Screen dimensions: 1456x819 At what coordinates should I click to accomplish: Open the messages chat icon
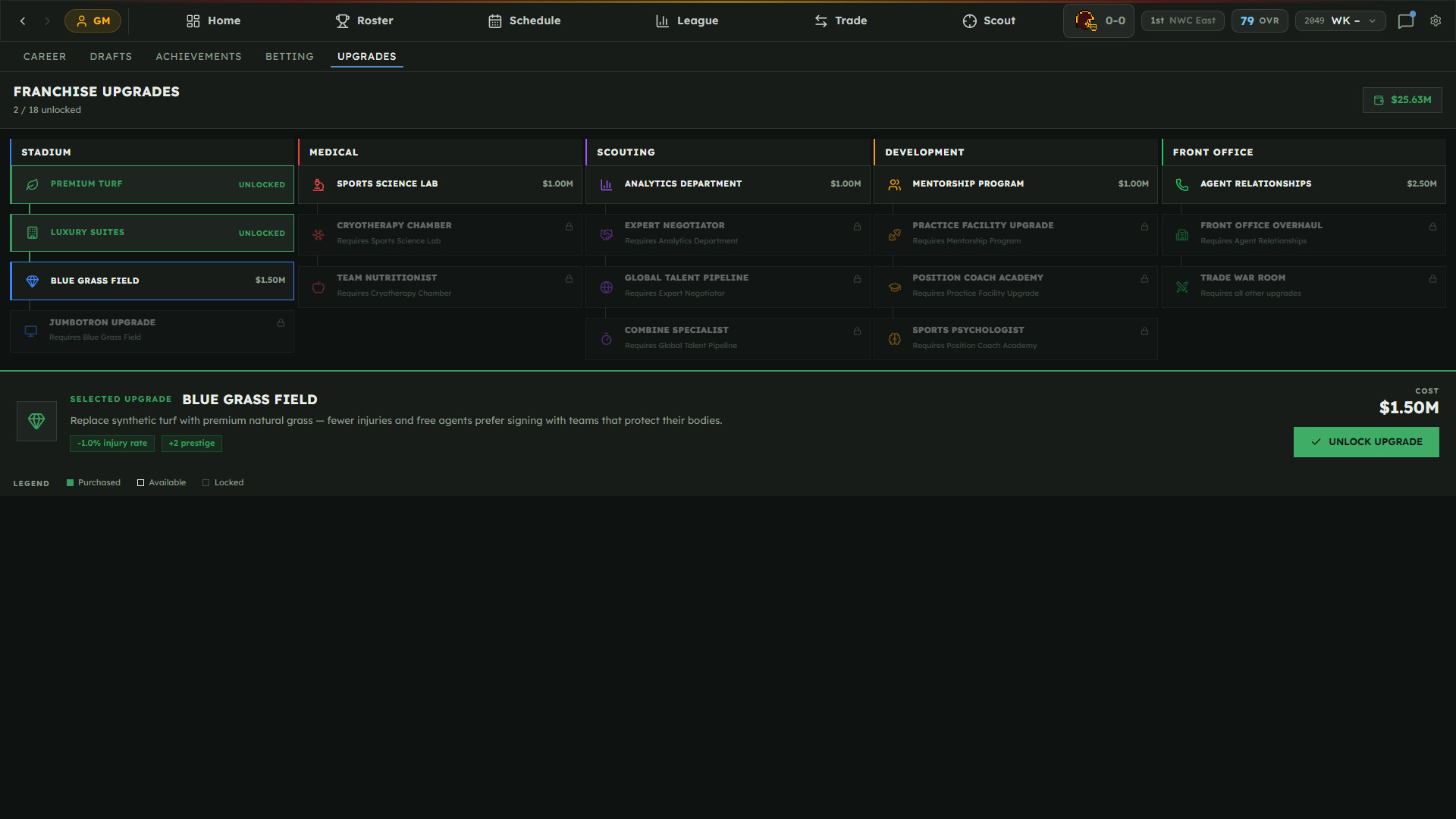pyautogui.click(x=1406, y=21)
